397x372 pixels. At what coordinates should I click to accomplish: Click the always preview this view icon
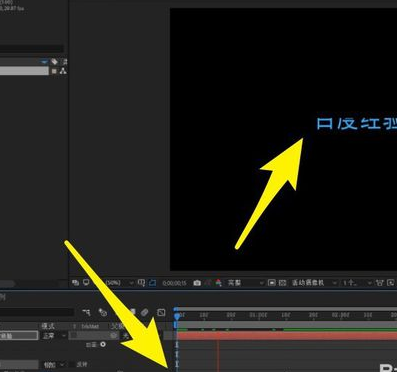[x=76, y=283]
